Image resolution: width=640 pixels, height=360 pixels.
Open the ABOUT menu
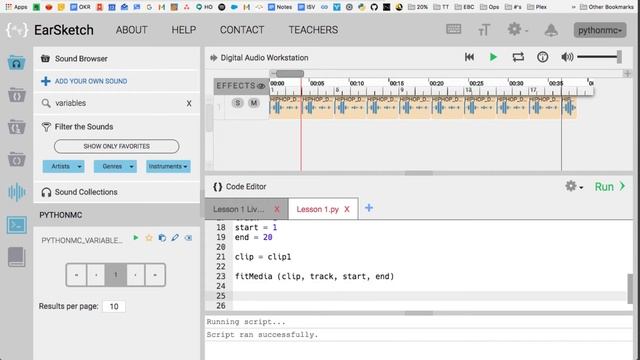131,30
